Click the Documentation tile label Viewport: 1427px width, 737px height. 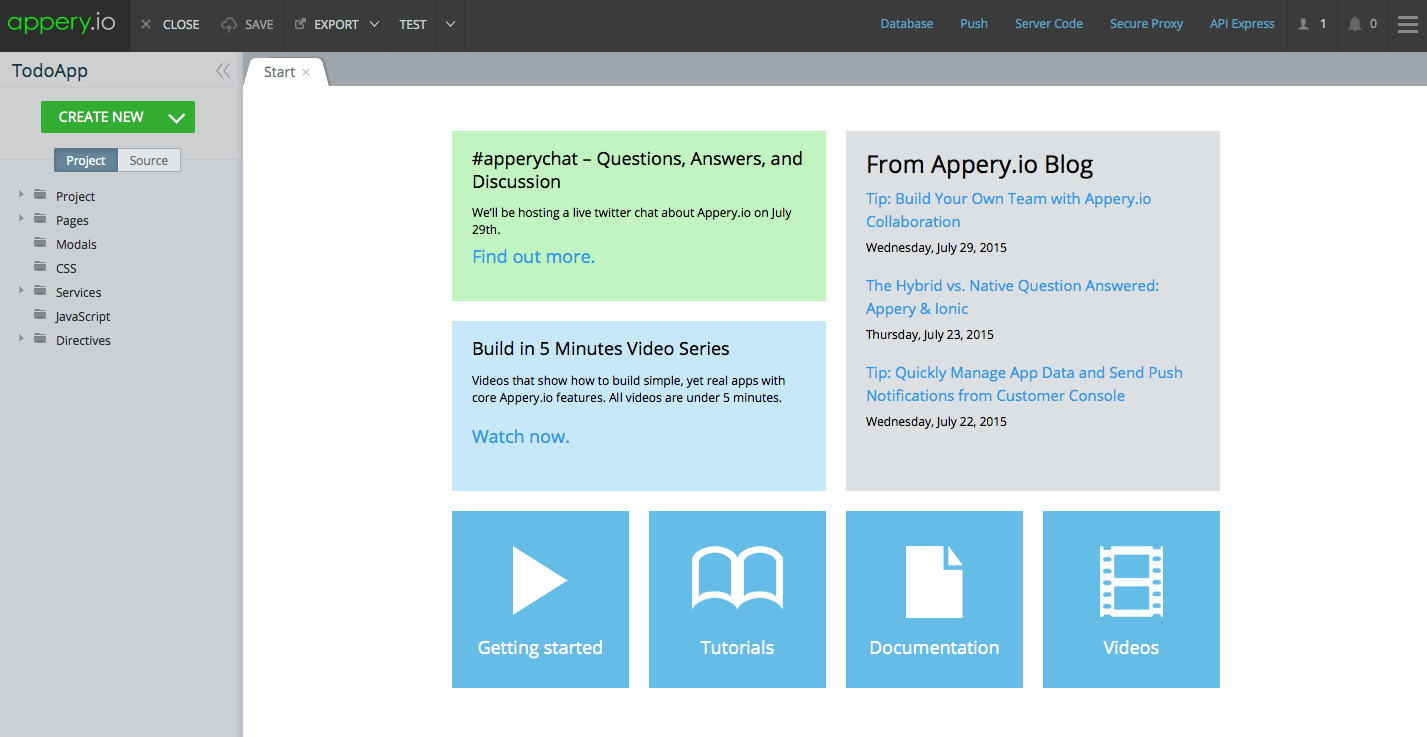tap(934, 648)
